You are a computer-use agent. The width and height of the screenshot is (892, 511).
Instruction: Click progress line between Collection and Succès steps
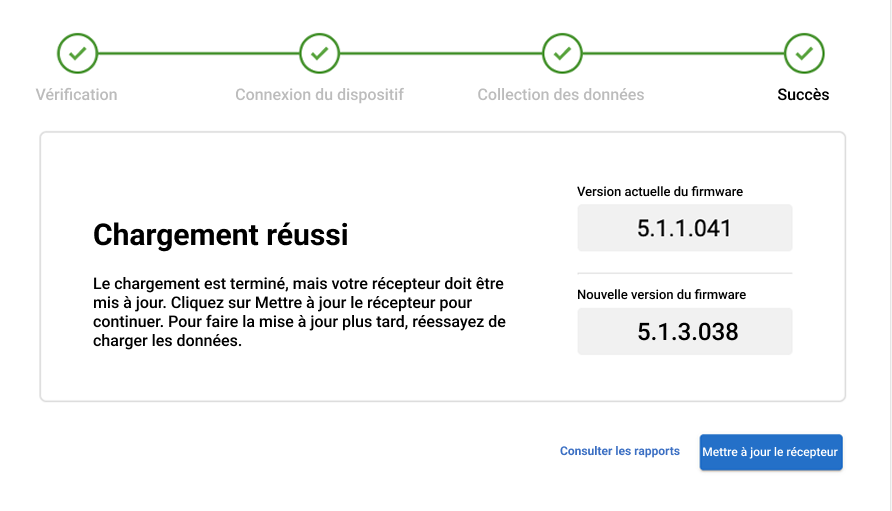[x=683, y=53]
